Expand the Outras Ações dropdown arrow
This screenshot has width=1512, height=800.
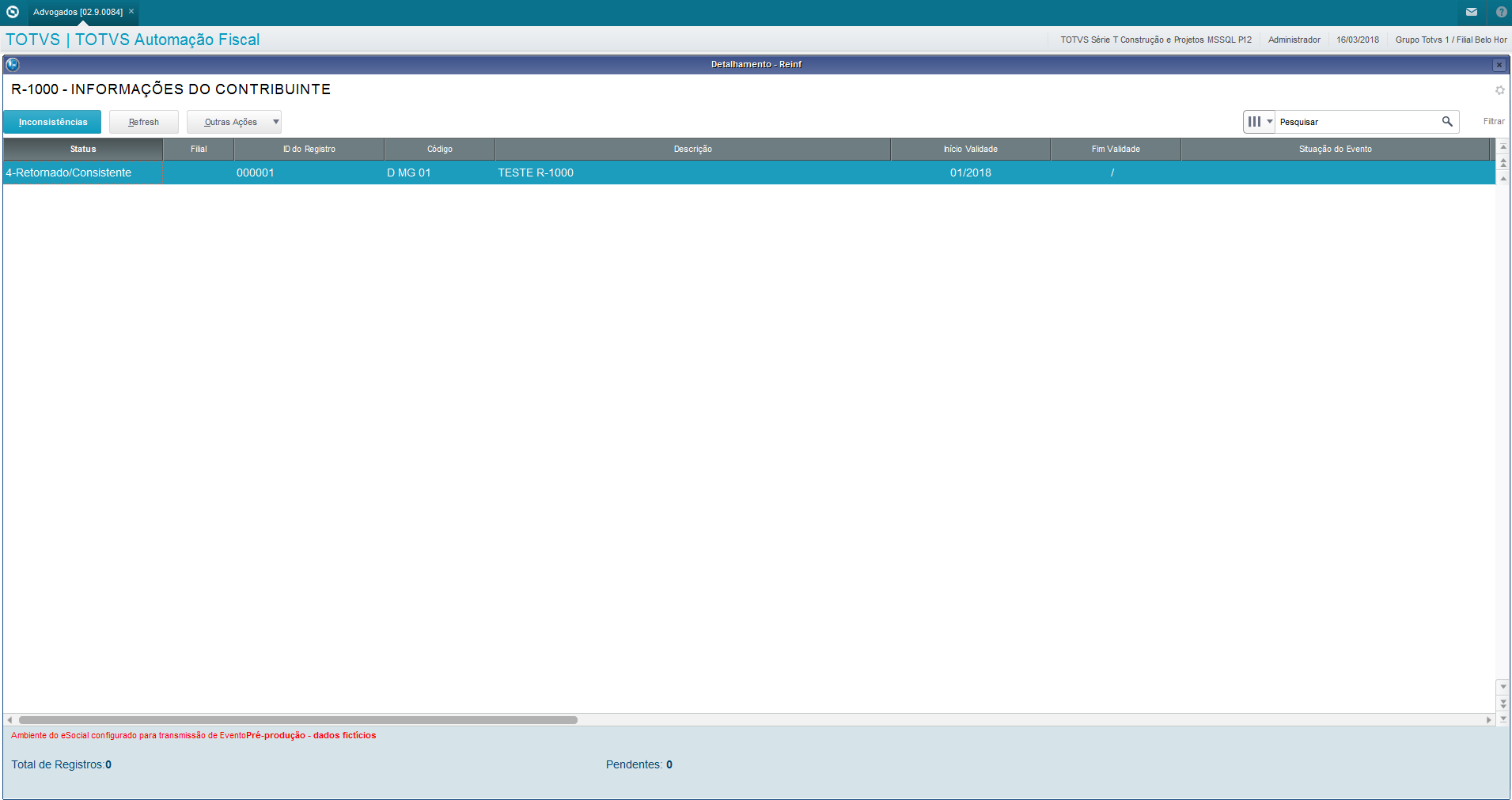pos(275,122)
